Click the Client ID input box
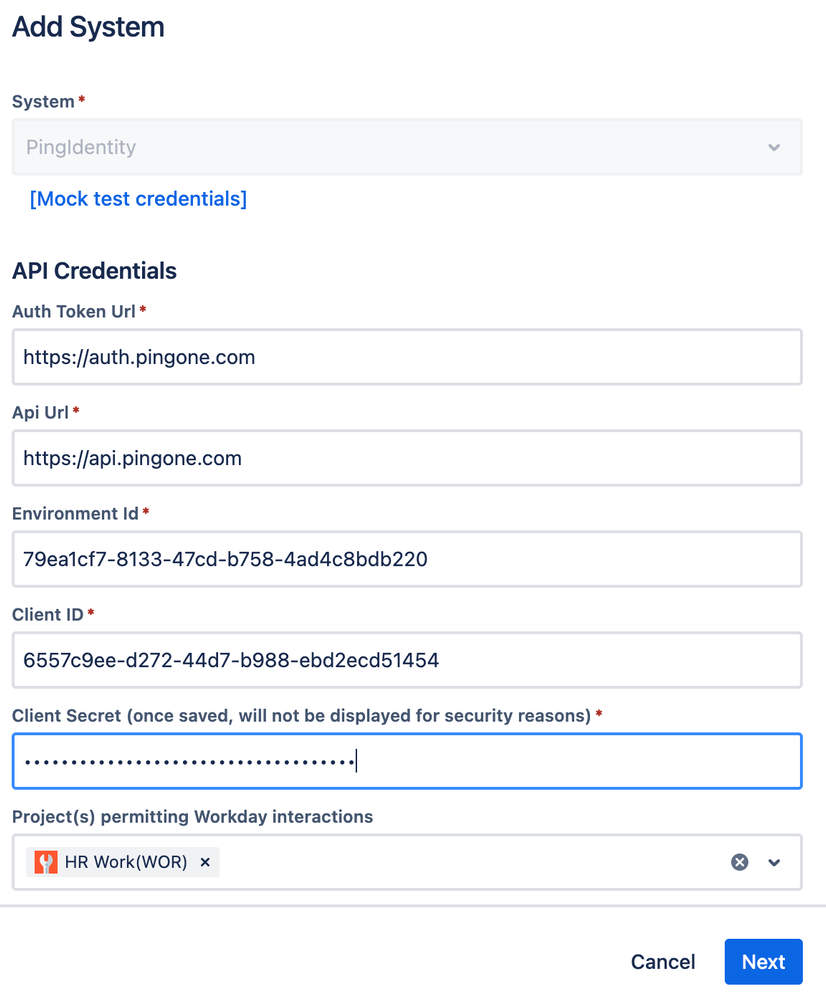826x999 pixels. [x=406, y=660]
